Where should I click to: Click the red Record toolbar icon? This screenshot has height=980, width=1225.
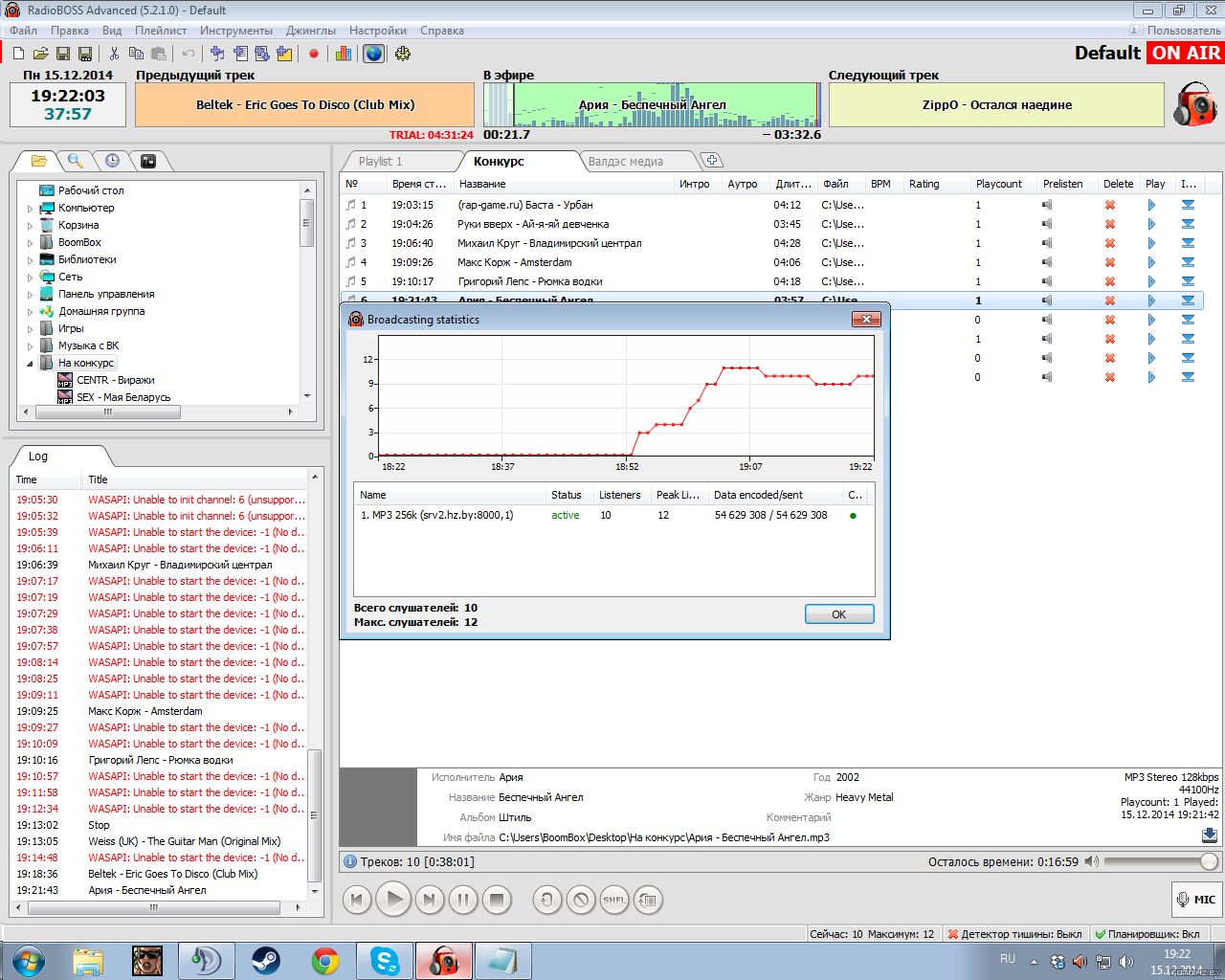[x=314, y=54]
